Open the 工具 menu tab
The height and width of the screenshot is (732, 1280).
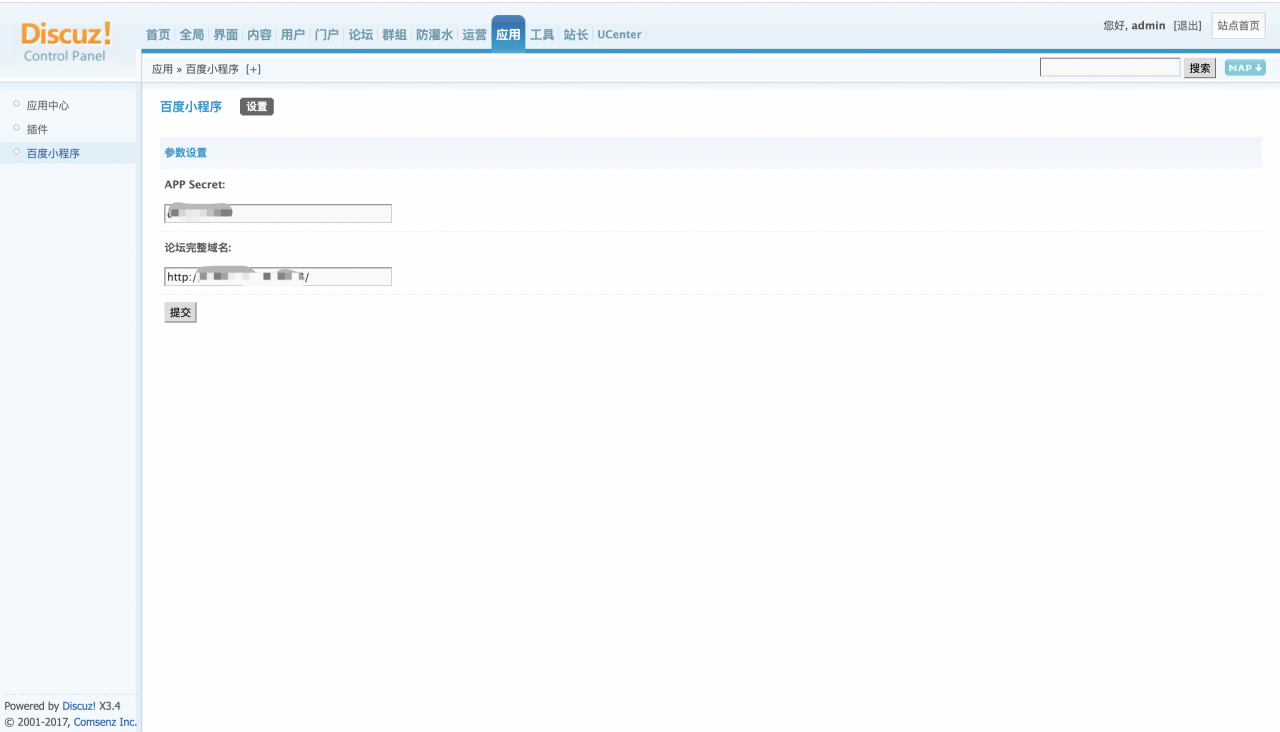pos(542,35)
